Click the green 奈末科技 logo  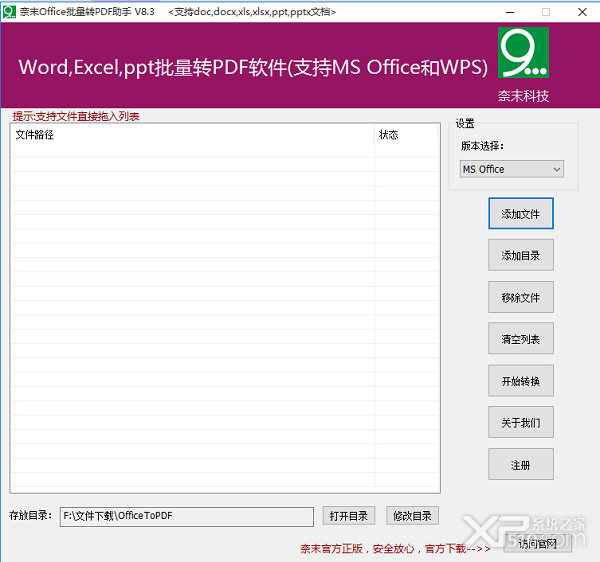[x=523, y=52]
